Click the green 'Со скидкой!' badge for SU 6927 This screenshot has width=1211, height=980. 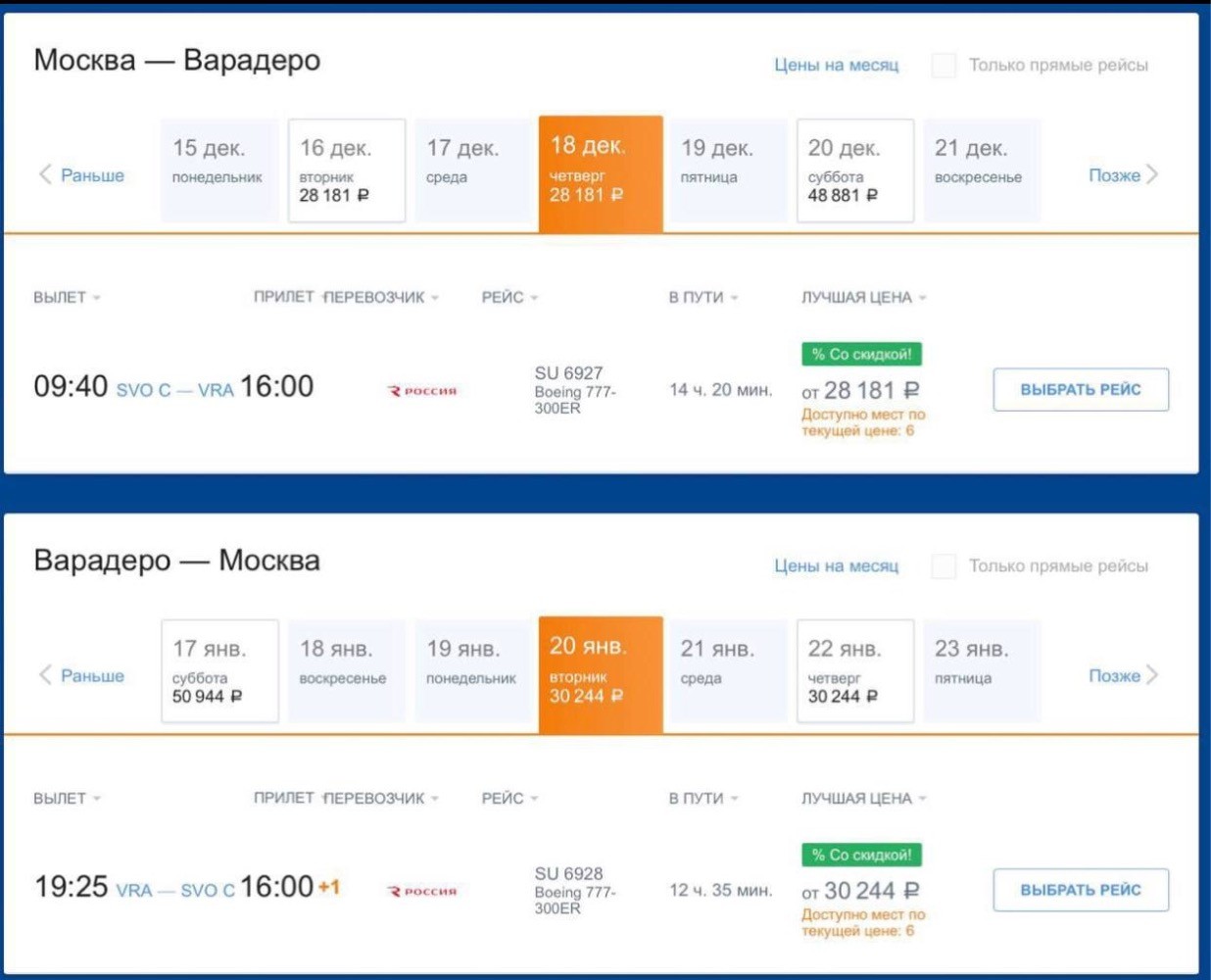click(862, 354)
